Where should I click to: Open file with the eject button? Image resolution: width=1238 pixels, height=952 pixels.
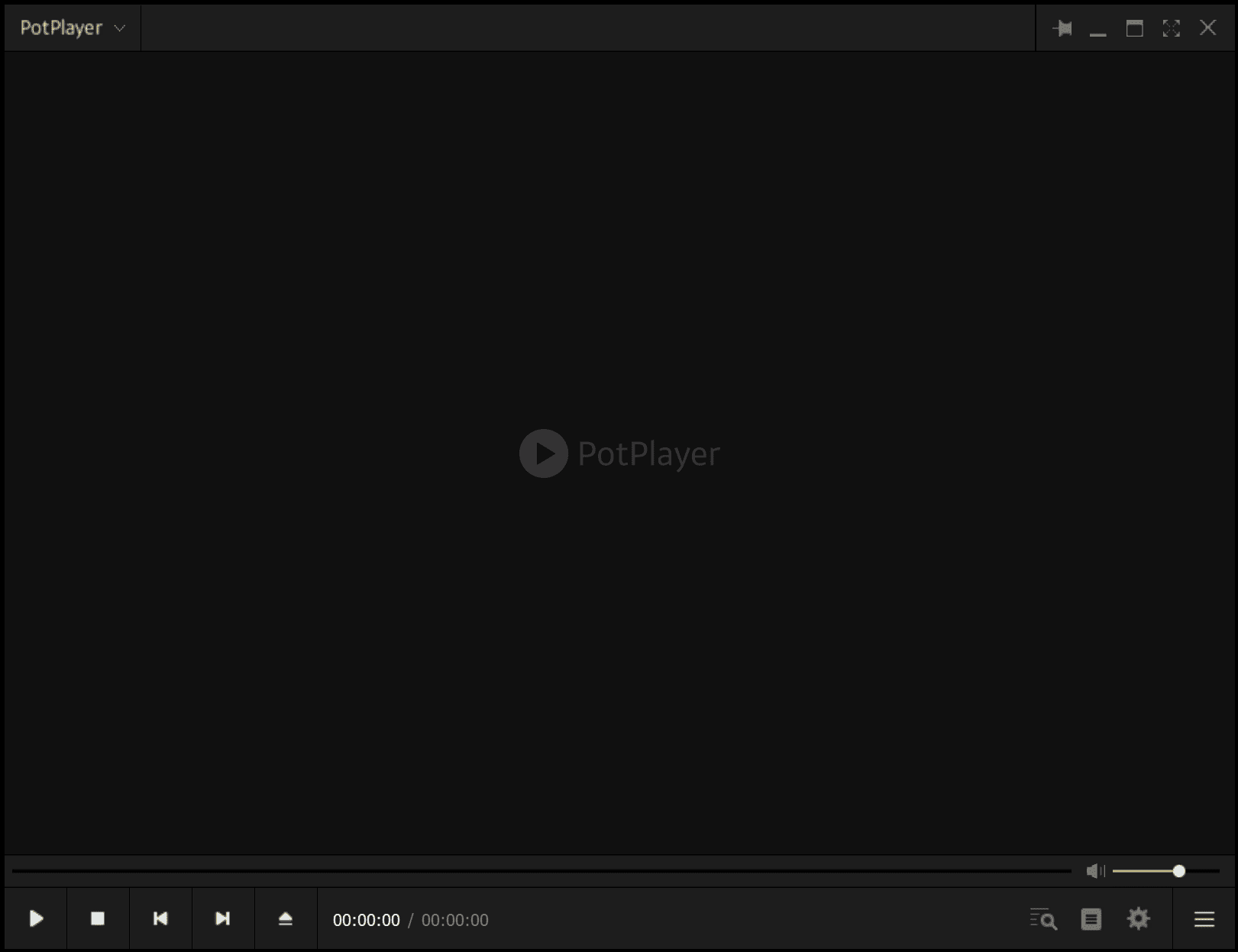(286, 918)
